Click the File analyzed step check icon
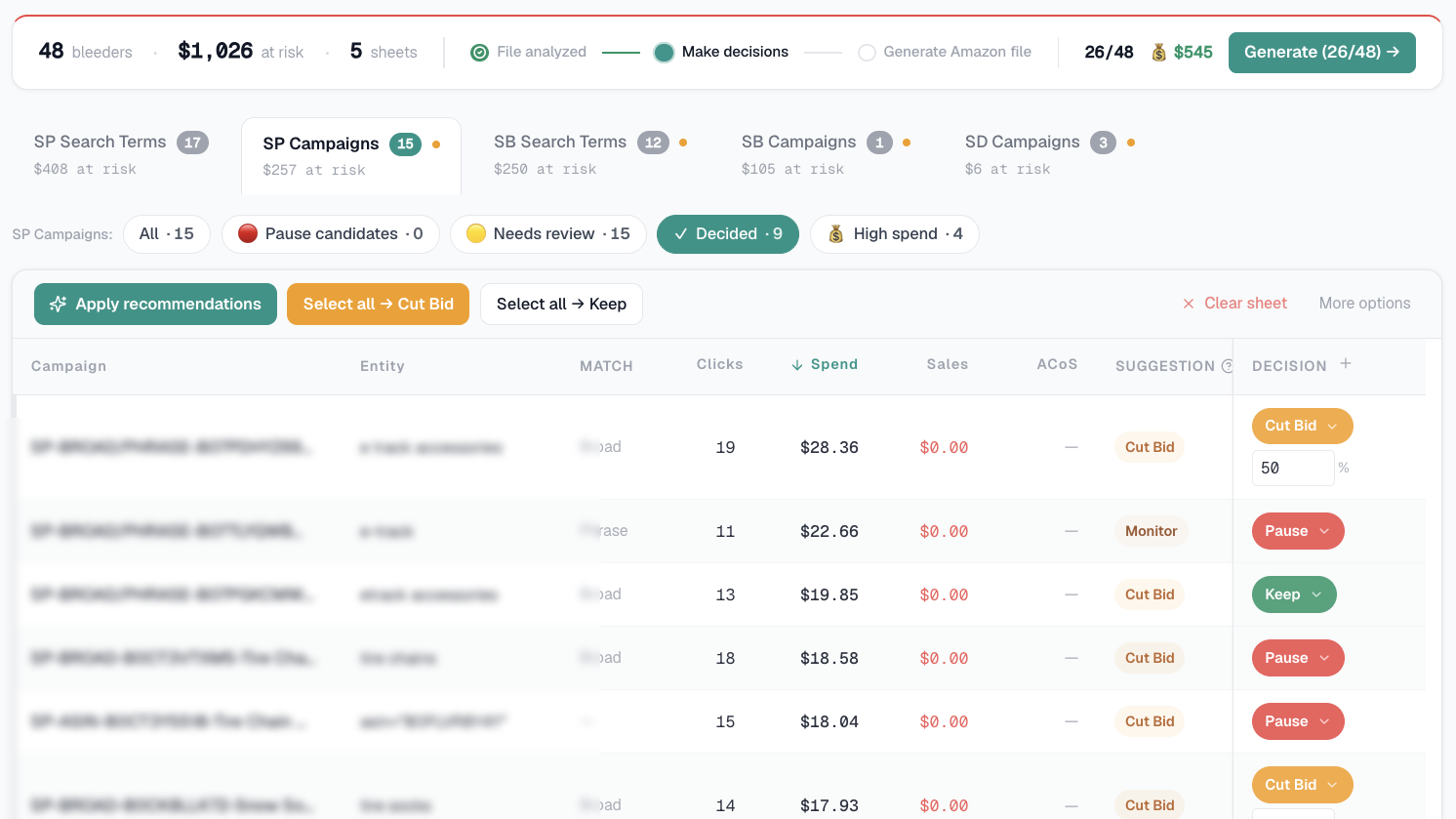 [x=479, y=53]
